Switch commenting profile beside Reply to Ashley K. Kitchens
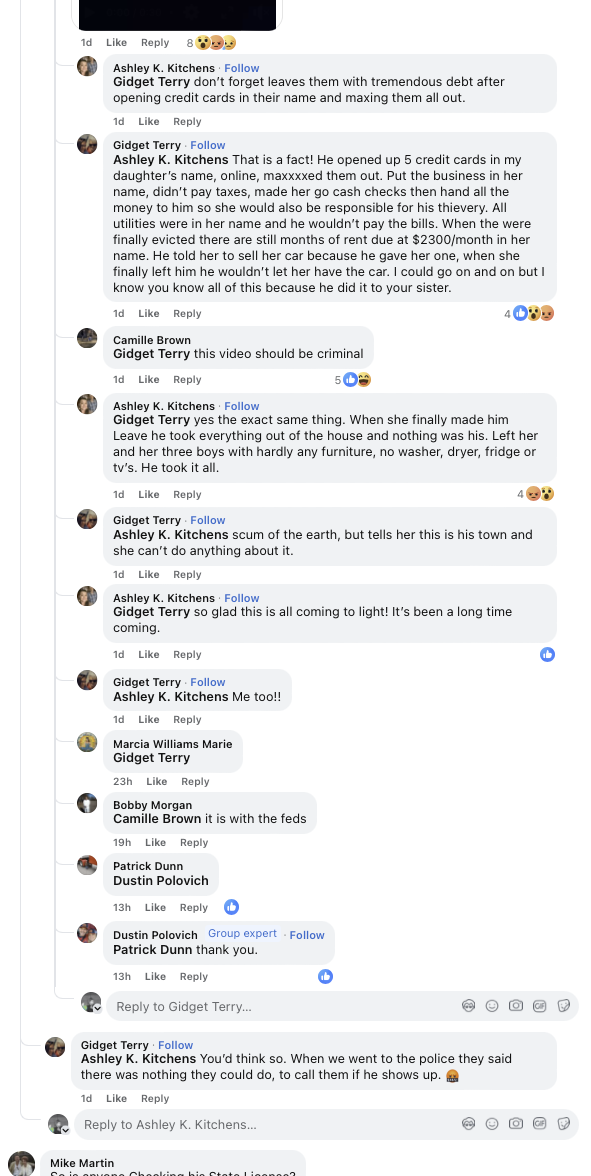591x1176 pixels. [x=58, y=1124]
